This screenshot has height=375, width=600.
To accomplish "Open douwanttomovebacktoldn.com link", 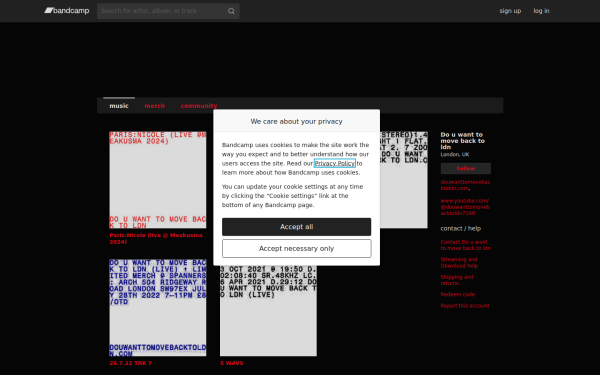I will coord(465,185).
